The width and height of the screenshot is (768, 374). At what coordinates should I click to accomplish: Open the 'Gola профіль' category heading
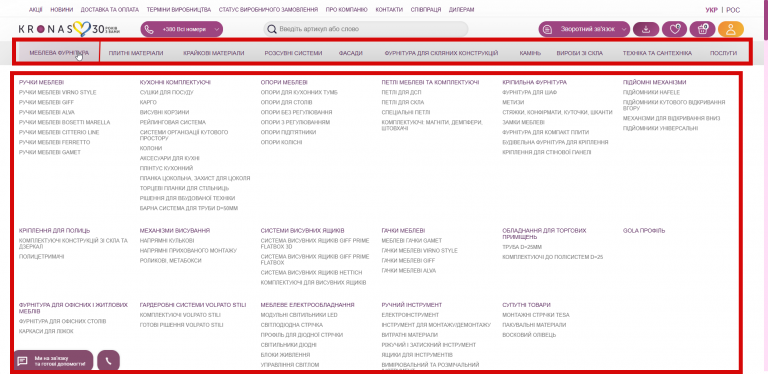click(644, 231)
